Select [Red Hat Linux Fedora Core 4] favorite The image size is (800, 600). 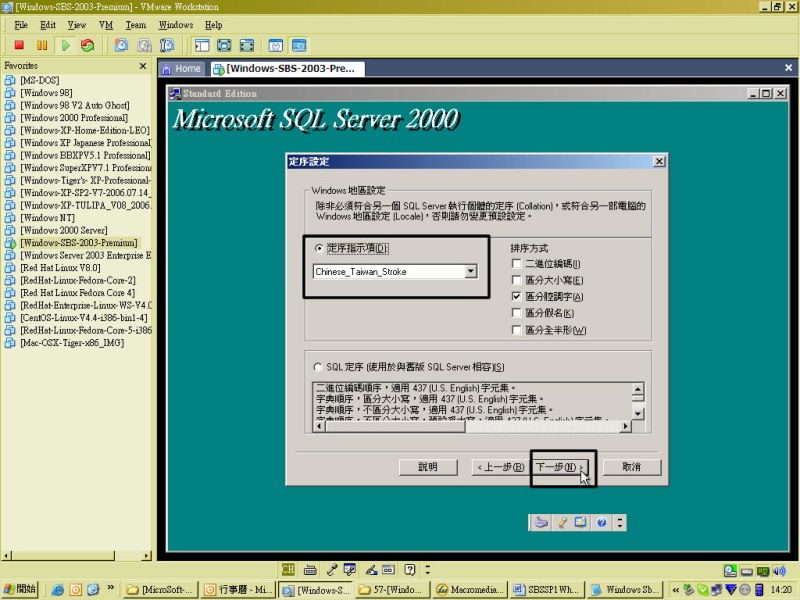[x=78, y=293]
